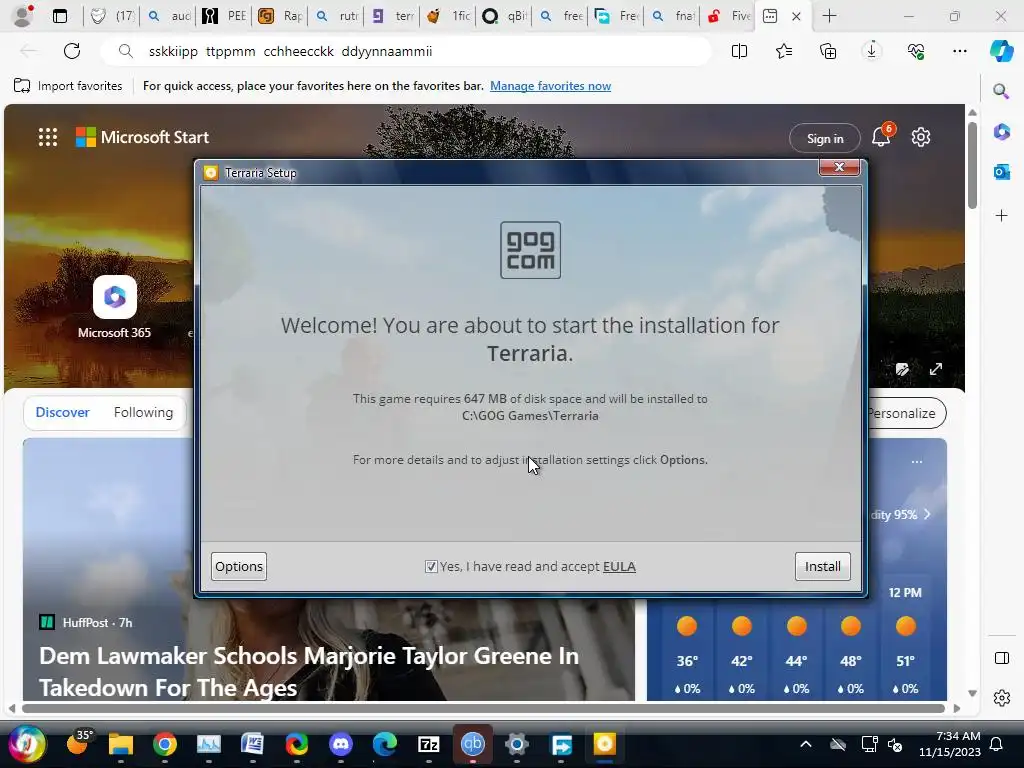Open the Edge profile icon
The height and width of the screenshot is (768, 1024).
pos(23,15)
